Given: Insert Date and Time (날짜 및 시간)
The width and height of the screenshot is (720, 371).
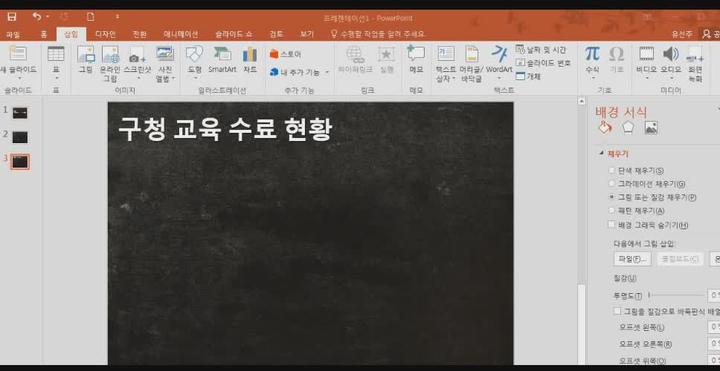Looking at the screenshot, I should (x=541, y=50).
